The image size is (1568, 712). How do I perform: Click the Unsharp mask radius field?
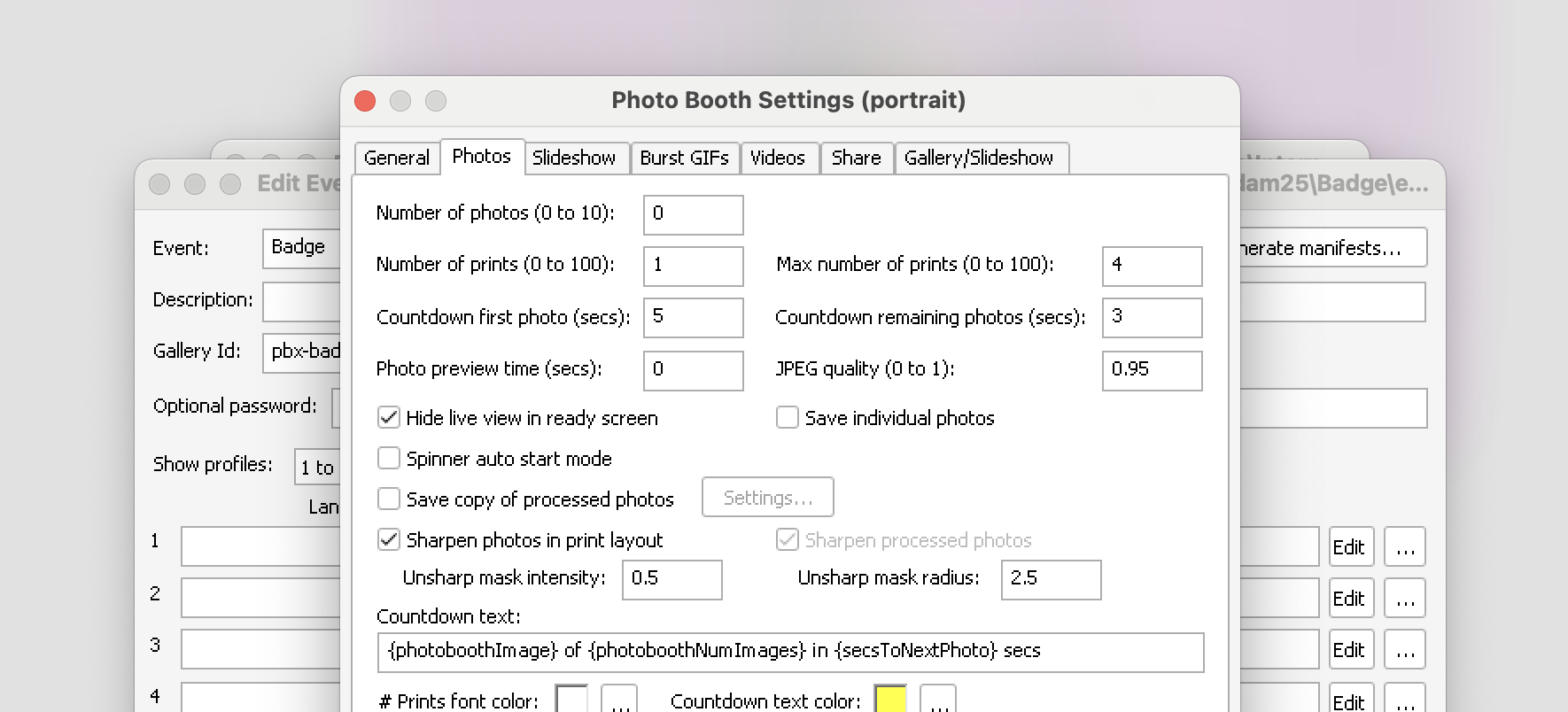tap(1051, 579)
